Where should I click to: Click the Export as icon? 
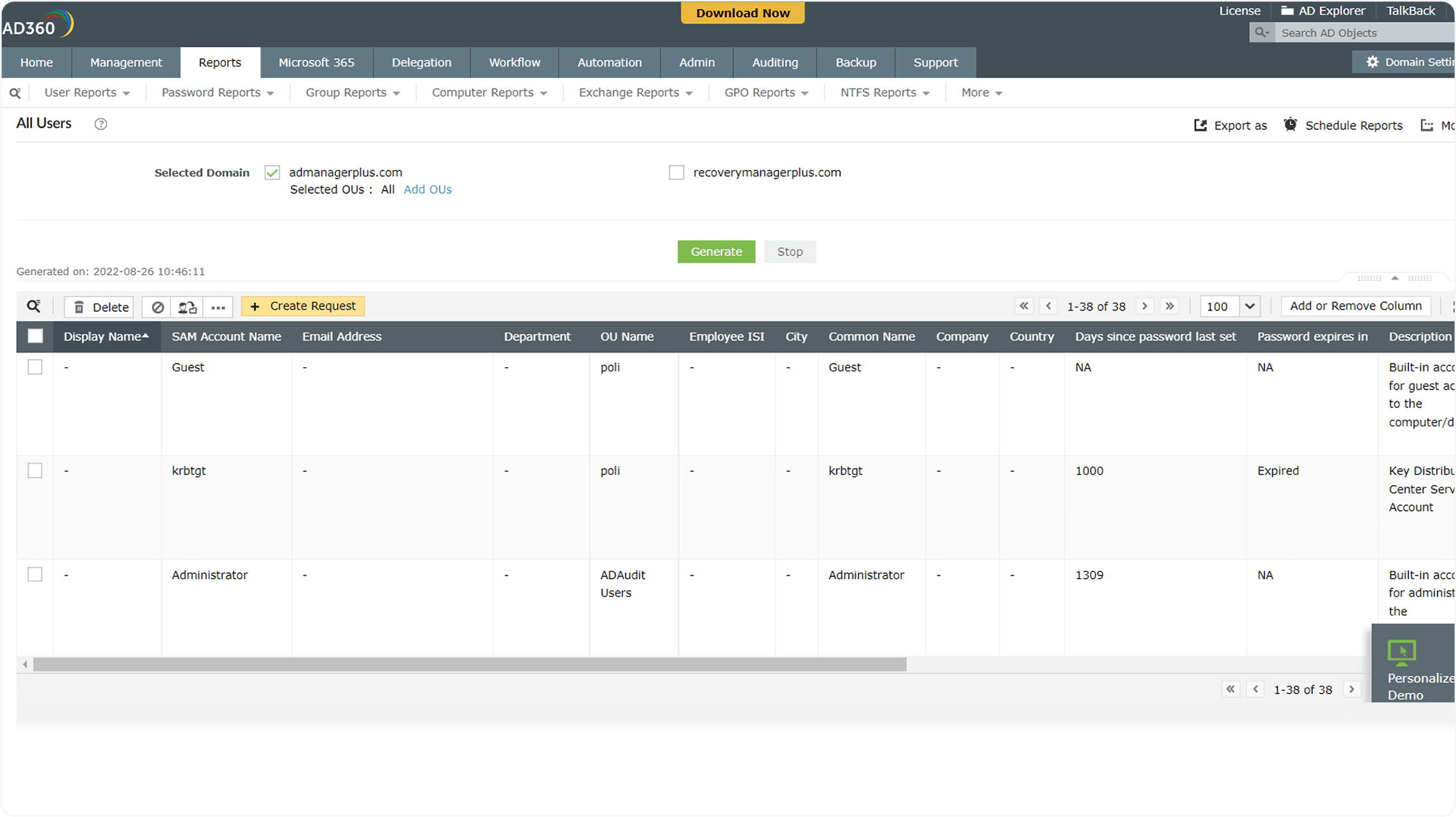tap(1200, 125)
